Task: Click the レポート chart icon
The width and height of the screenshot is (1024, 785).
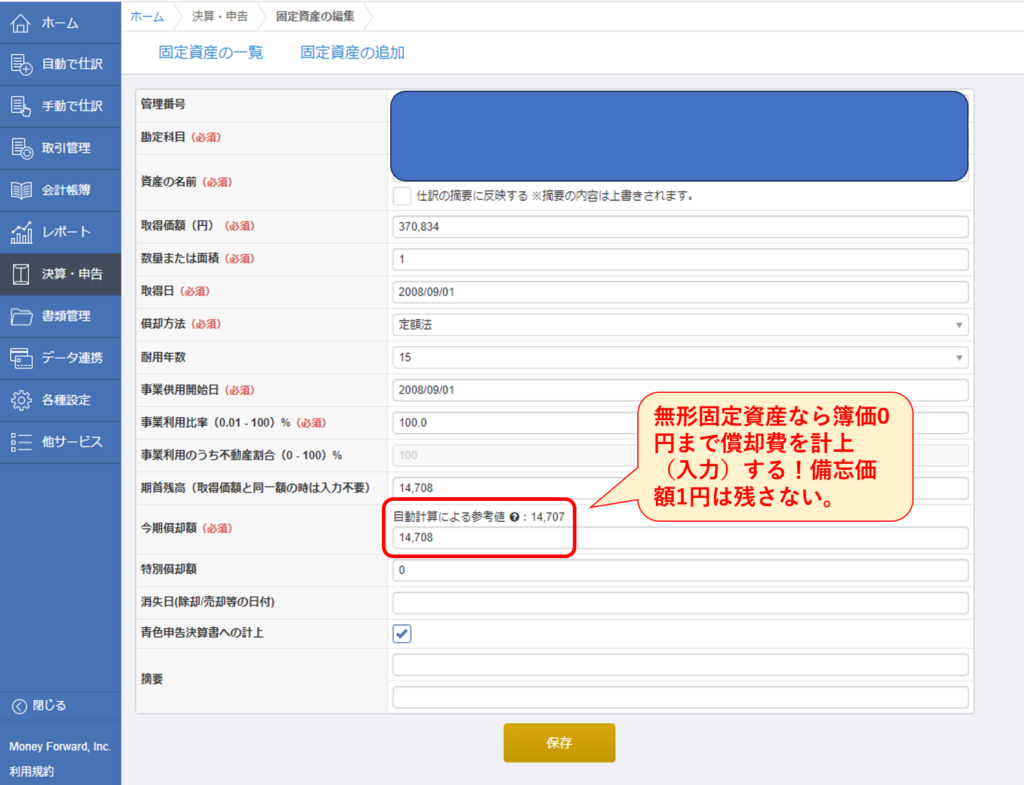Action: (21, 232)
